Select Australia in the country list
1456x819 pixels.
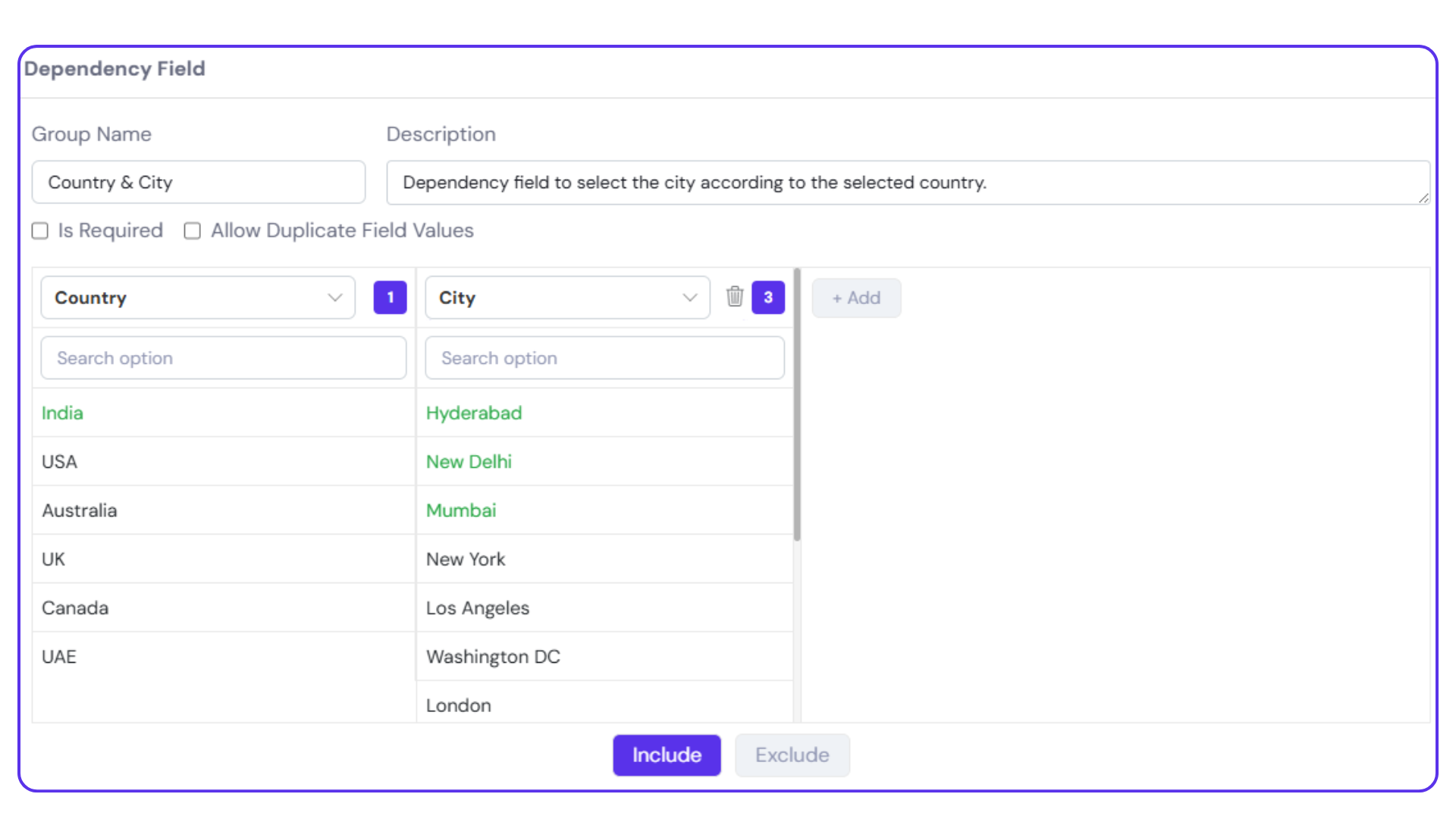pyautogui.click(x=79, y=510)
